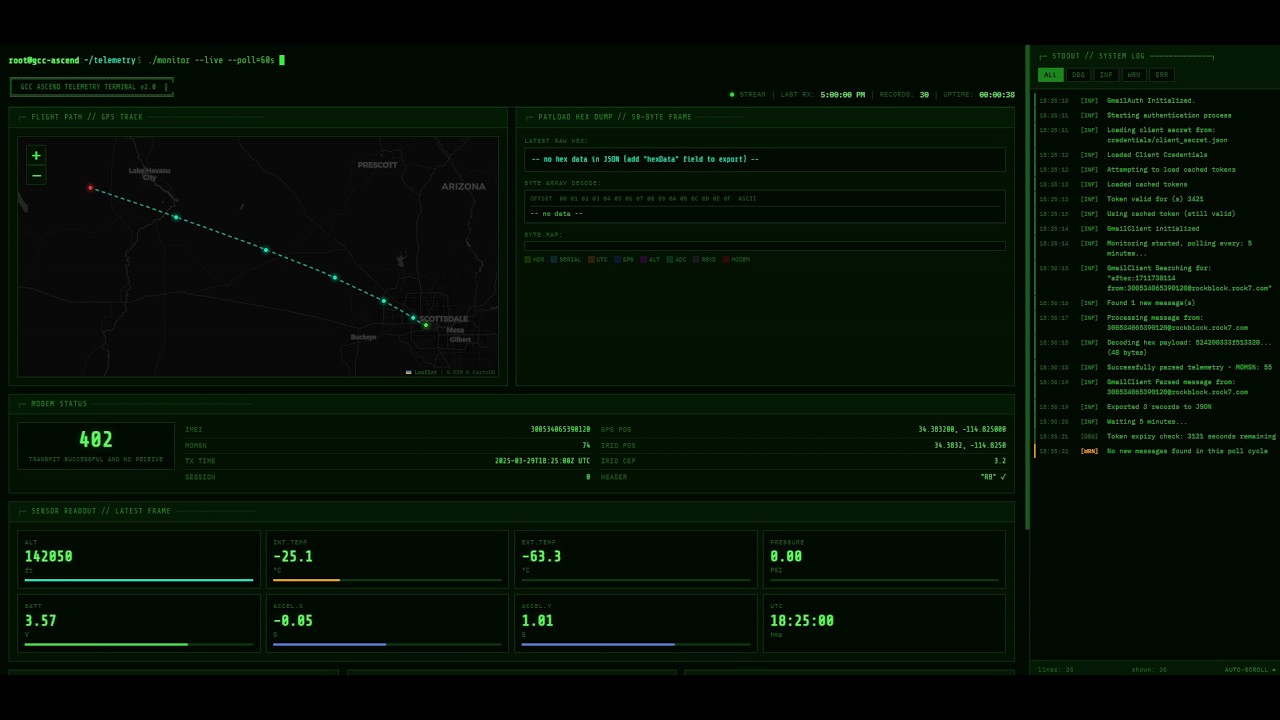Select the "Loaded Client Credentials" log line
1280x720 pixels.
(x=1156, y=155)
